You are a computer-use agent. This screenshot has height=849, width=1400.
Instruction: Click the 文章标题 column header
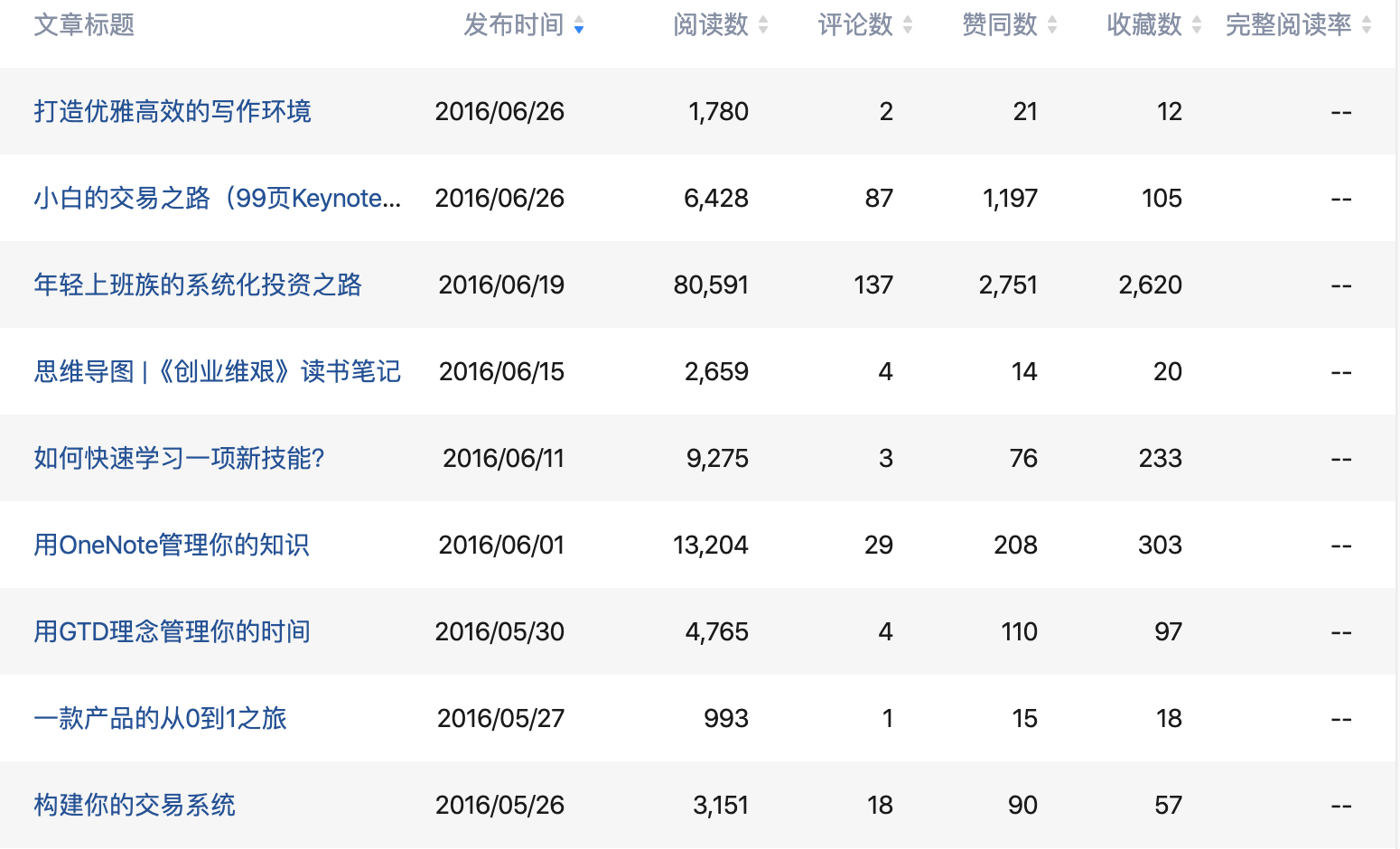[x=84, y=25]
